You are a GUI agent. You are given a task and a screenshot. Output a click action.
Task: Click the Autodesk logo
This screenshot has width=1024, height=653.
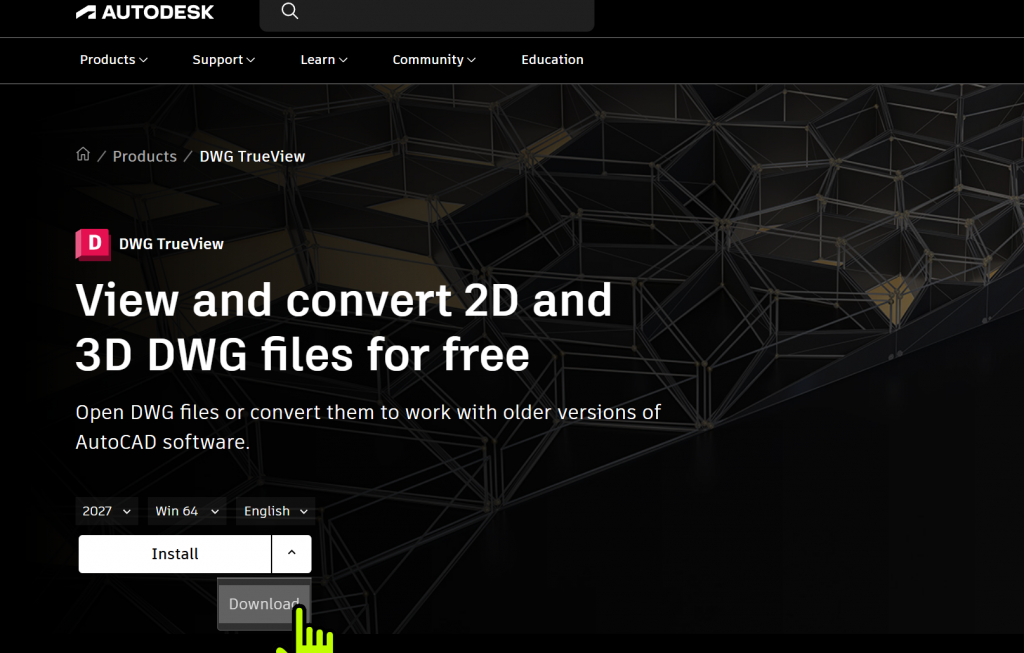145,12
